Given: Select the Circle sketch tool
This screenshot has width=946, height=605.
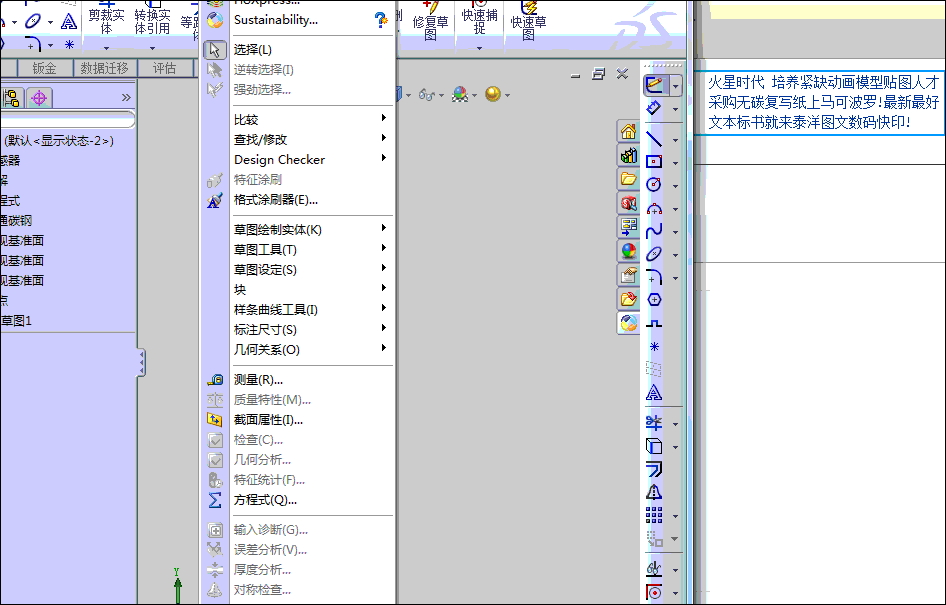Looking at the screenshot, I should click(x=655, y=183).
